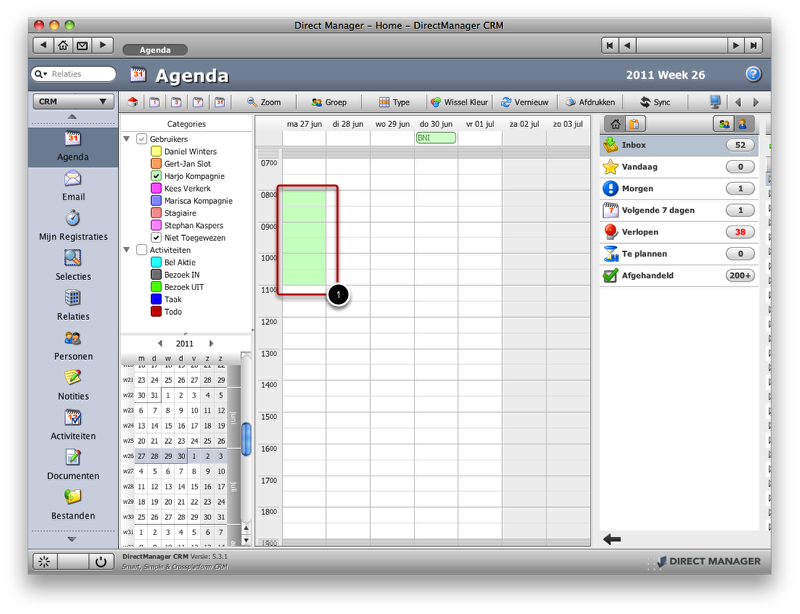800x614 pixels.
Task: Open the Verlopen list
Action: click(679, 232)
